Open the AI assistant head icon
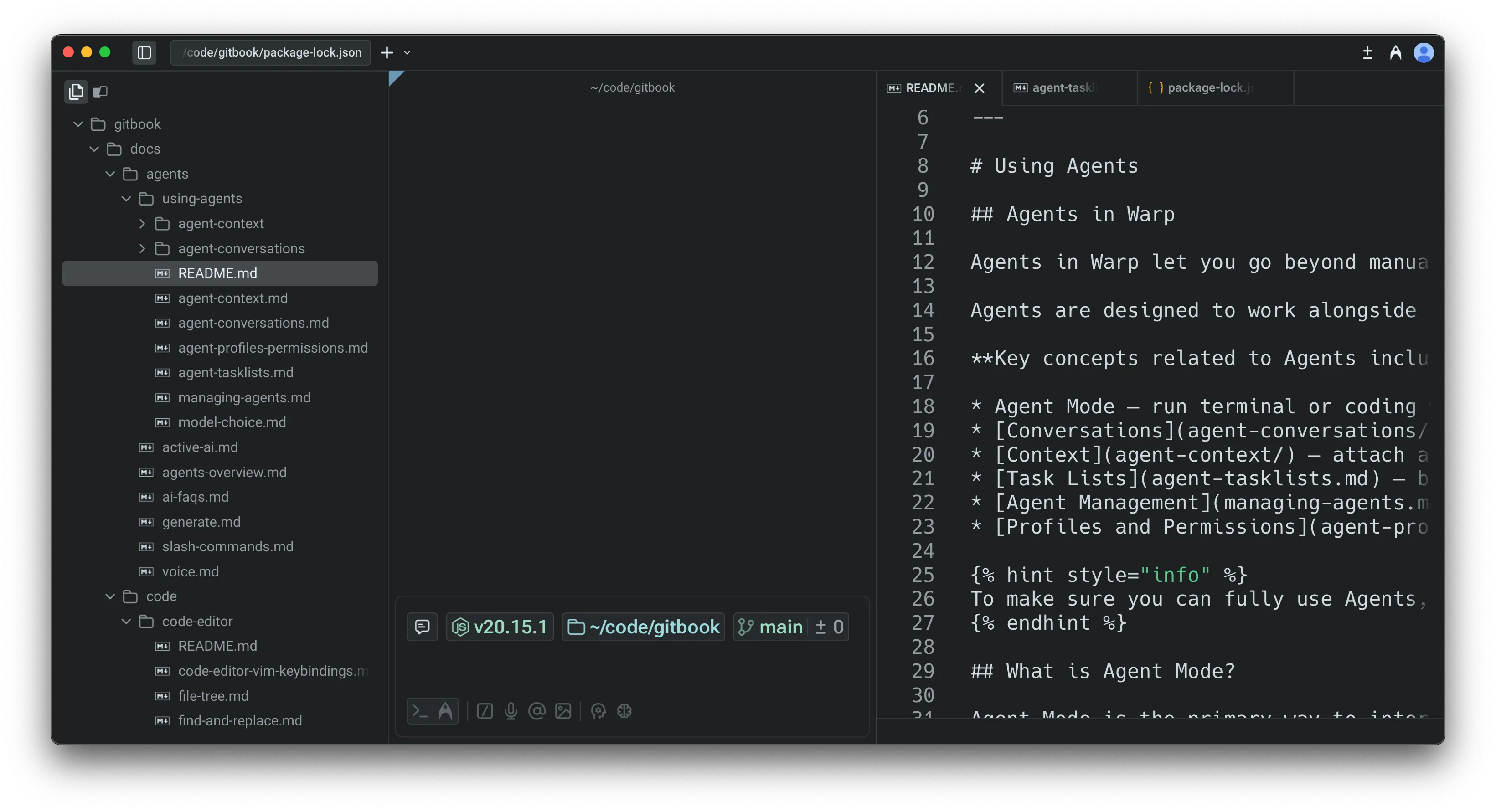Screen dimensions: 1496x812 pos(598,711)
